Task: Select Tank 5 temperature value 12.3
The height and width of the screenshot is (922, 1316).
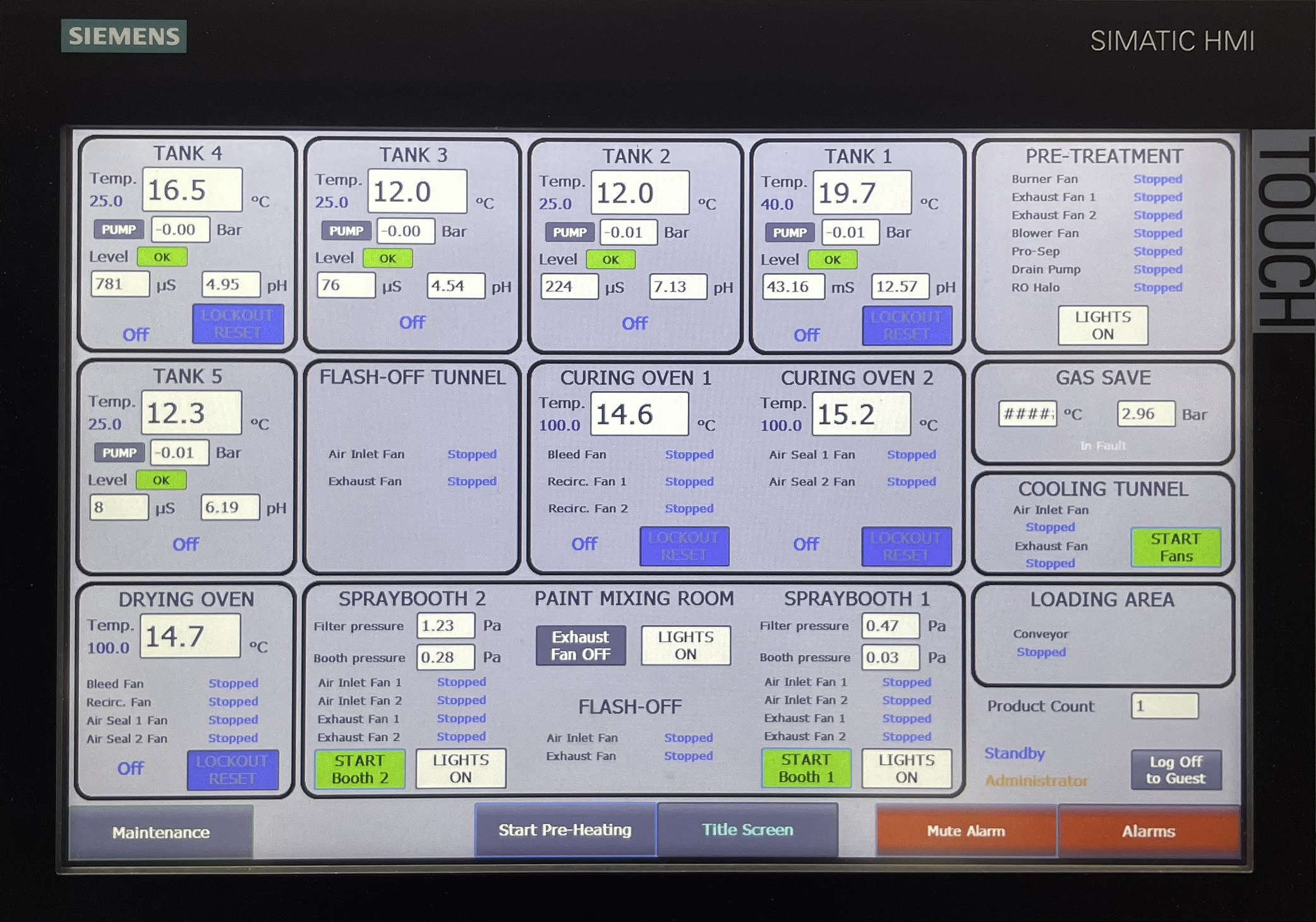Action: pos(191,413)
